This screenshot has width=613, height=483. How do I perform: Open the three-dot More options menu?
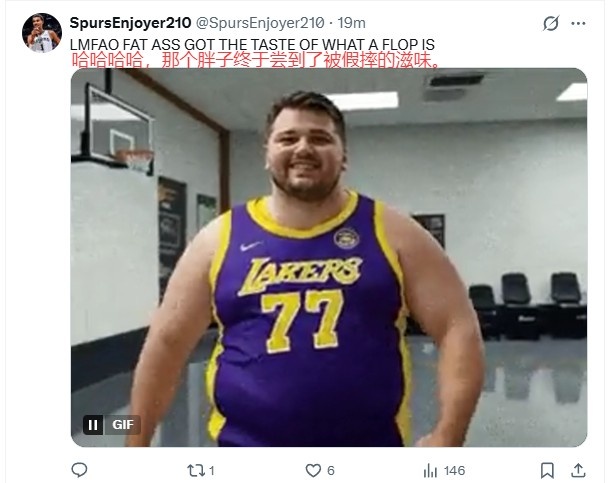(583, 23)
